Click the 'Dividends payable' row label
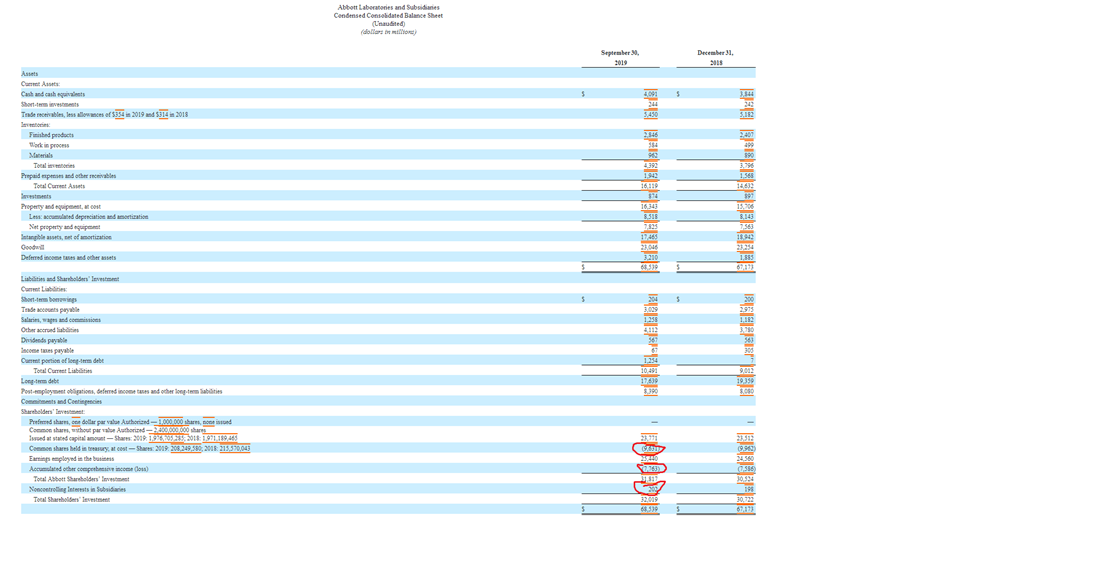 coord(44,340)
